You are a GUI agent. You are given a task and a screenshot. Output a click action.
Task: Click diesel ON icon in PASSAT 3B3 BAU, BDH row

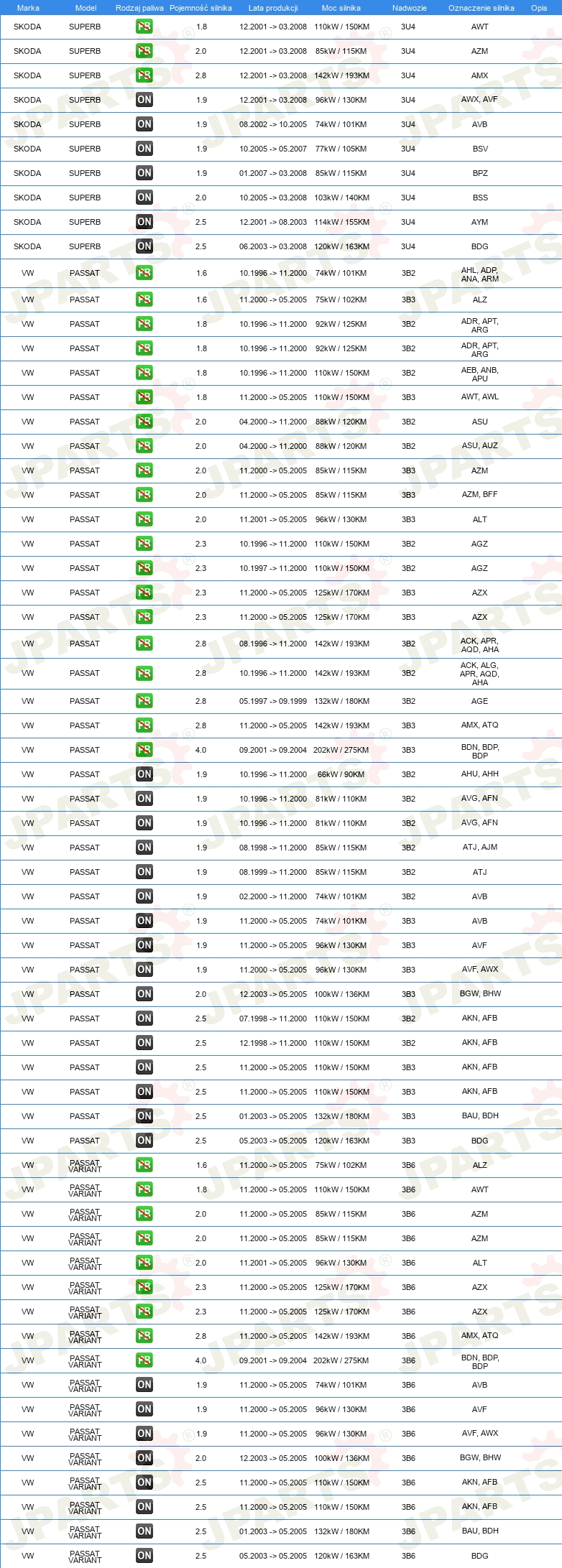tap(144, 1116)
